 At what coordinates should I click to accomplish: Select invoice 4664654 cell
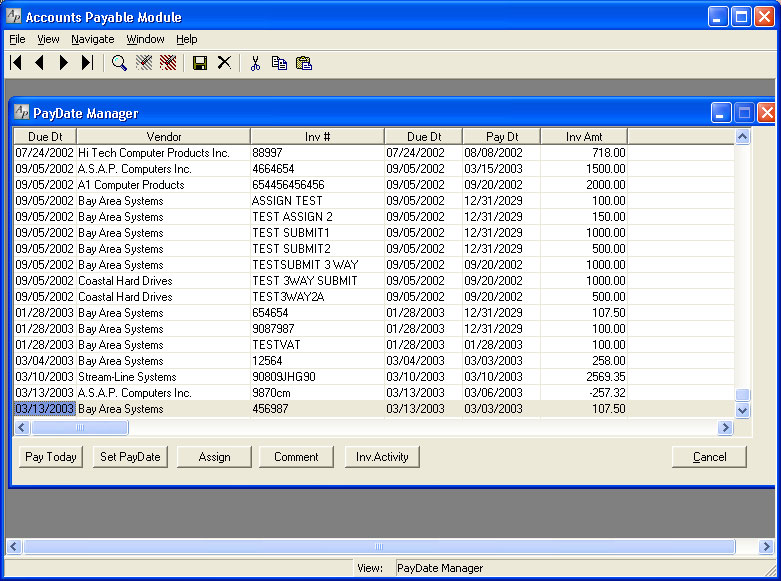(317, 169)
